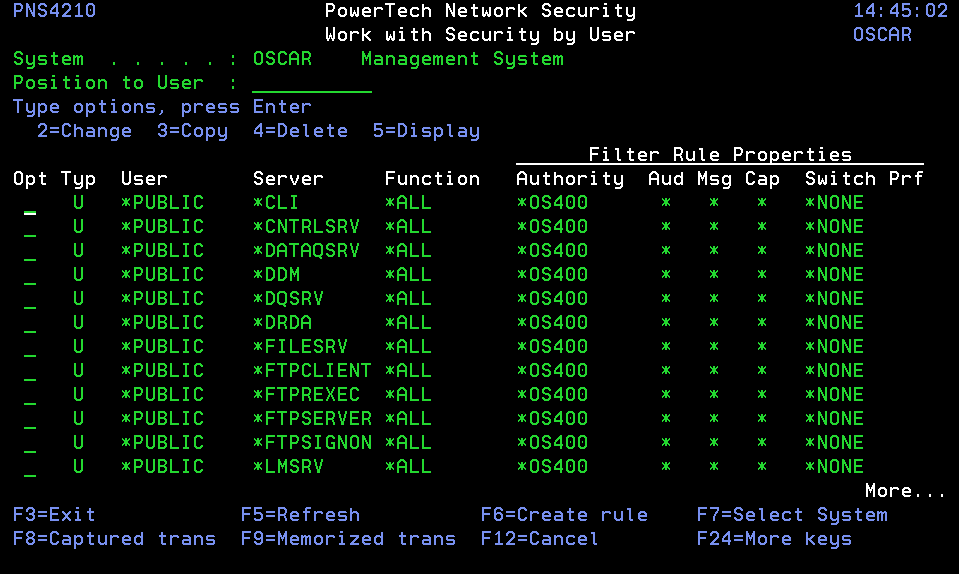This screenshot has width=959, height=574.
Task: Click the Opt field for *CLI row
Action: (x=30, y=204)
